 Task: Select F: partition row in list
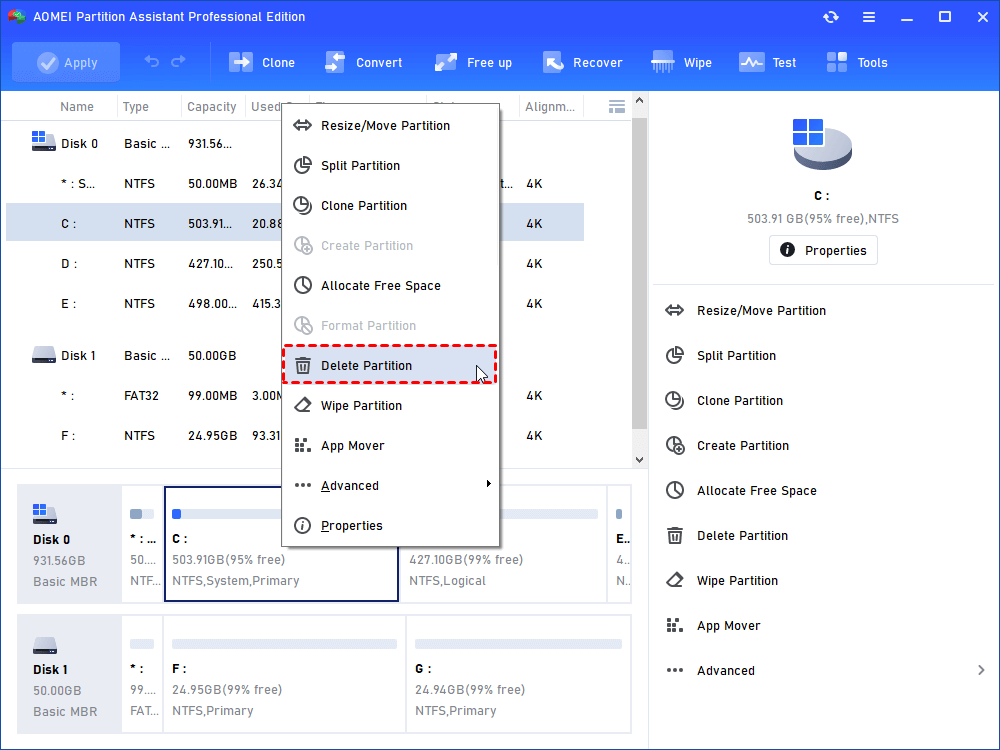[x=295, y=436]
